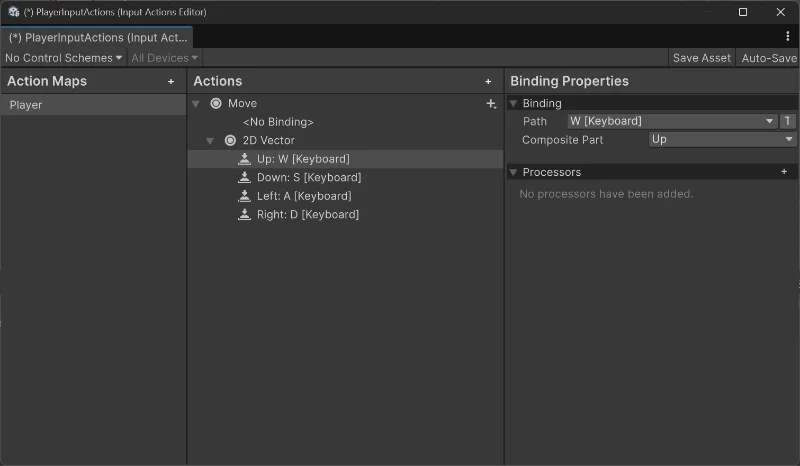This screenshot has height=466, width=800.
Task: Select the PlayerInputActions tab
Action: coord(97,37)
